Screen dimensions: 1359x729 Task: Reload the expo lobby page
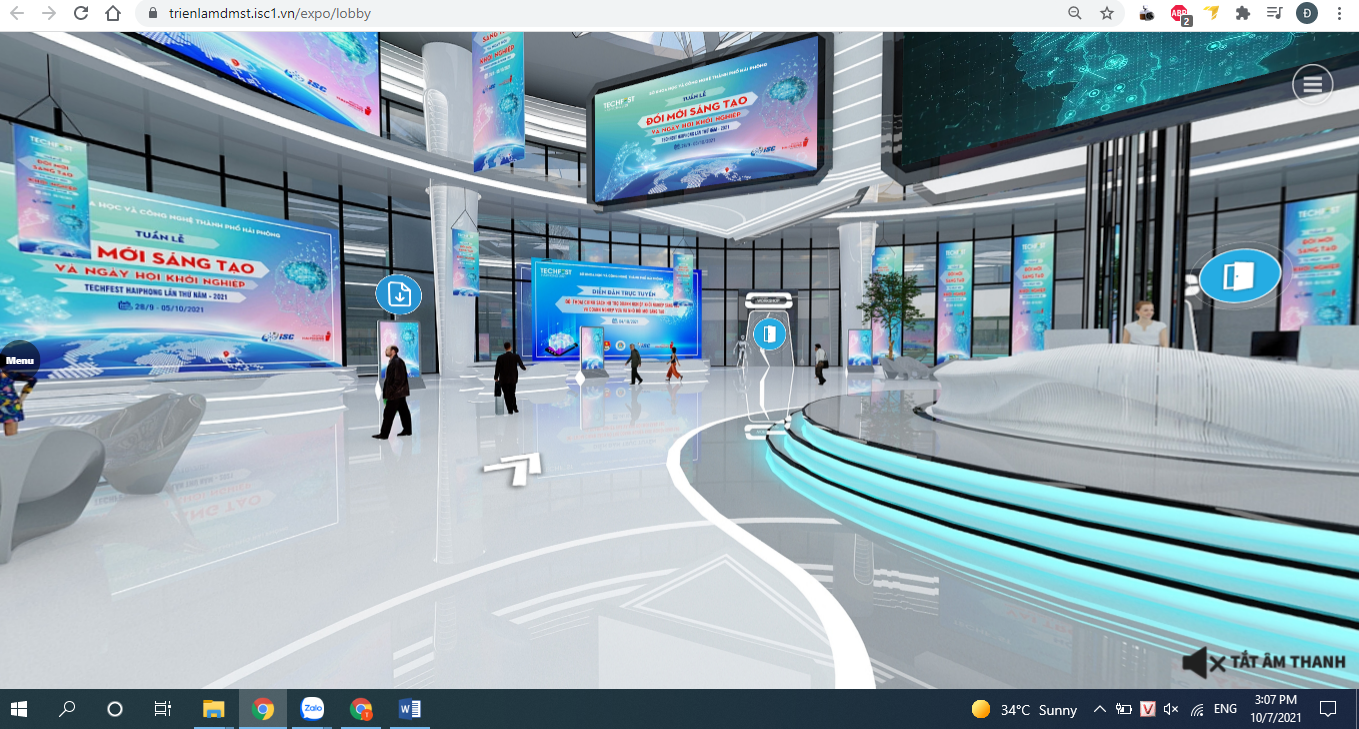pyautogui.click(x=81, y=13)
